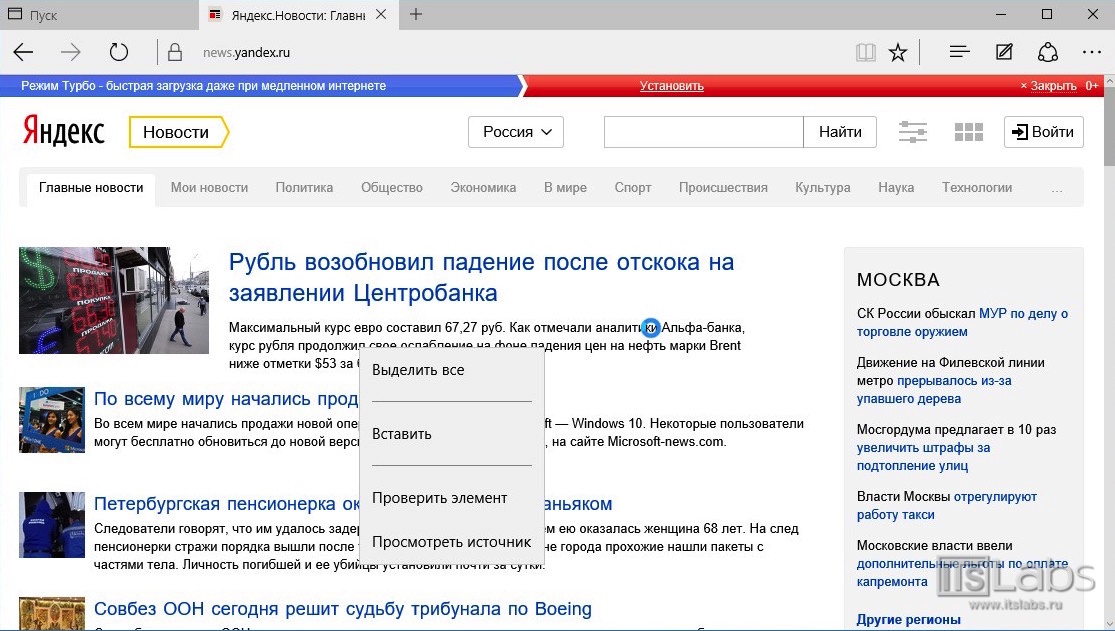The width and height of the screenshot is (1115, 631).
Task: Open the Технологии news tab
Action: (x=977, y=188)
